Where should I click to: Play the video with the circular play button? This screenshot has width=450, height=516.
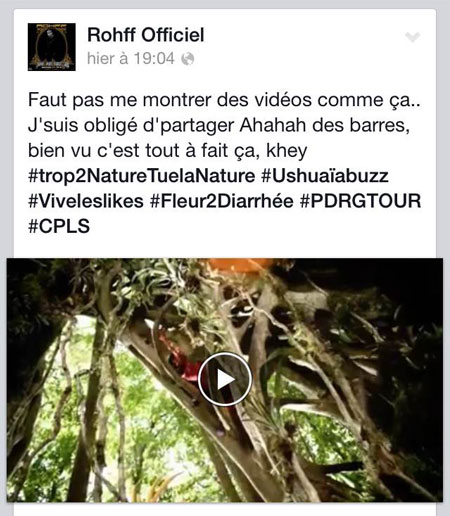[x=225, y=379]
